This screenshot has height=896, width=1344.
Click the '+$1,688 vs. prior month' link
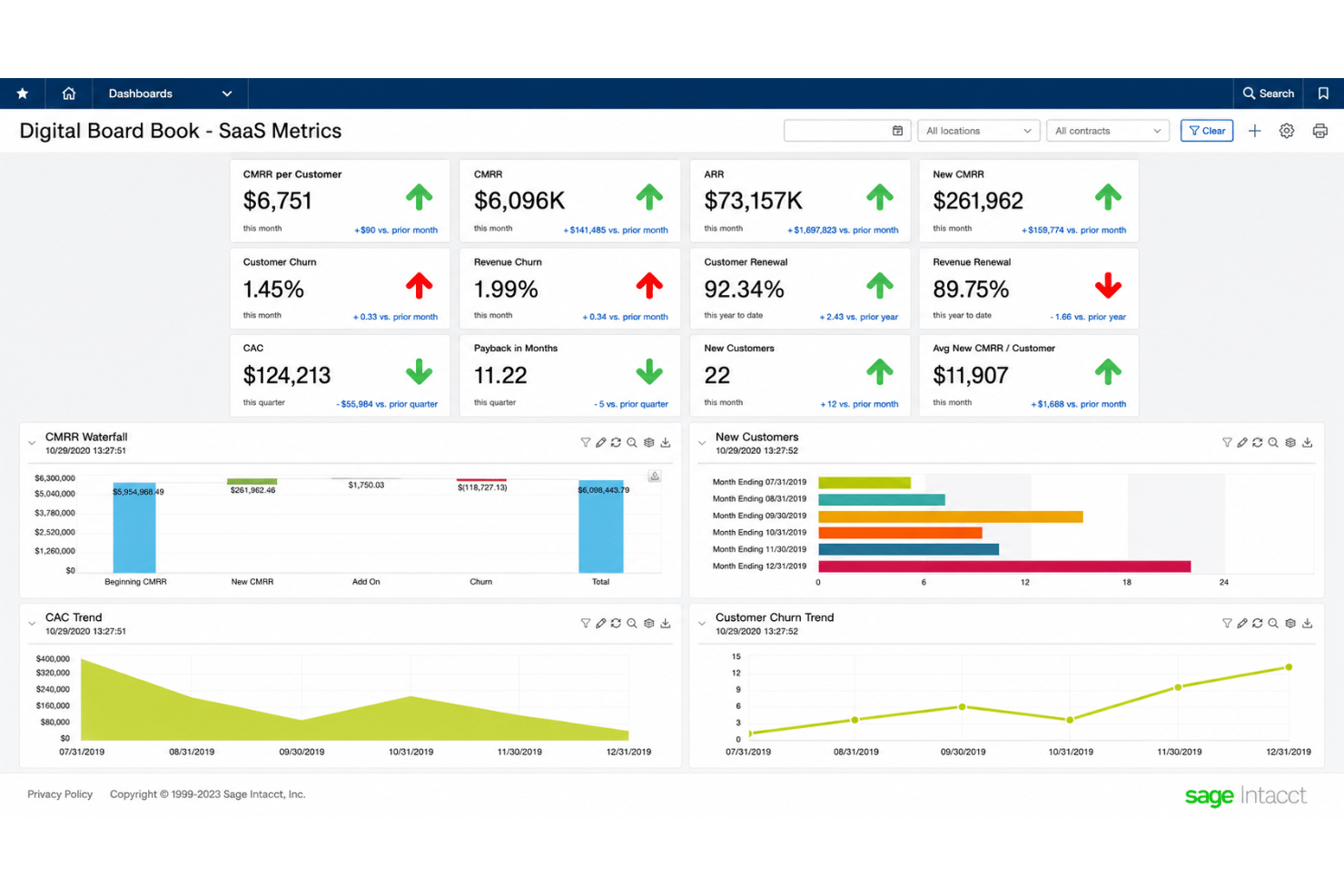tap(1078, 405)
